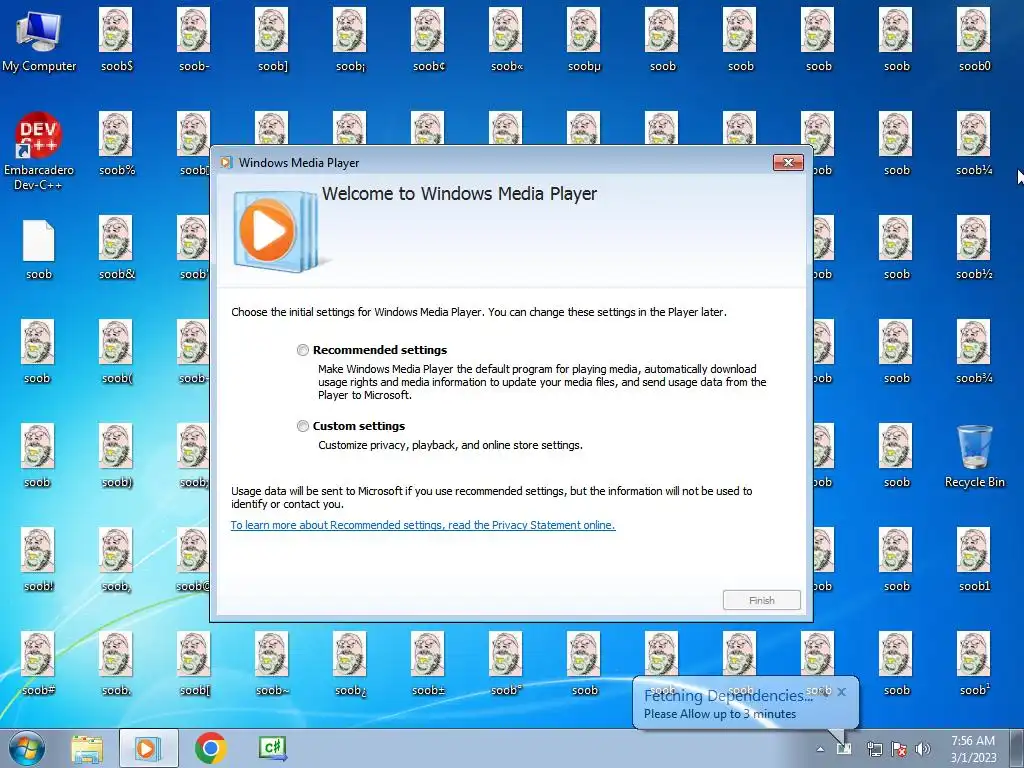Select the soob~ desktop icon
This screenshot has width=1024, height=768.
coord(272,664)
